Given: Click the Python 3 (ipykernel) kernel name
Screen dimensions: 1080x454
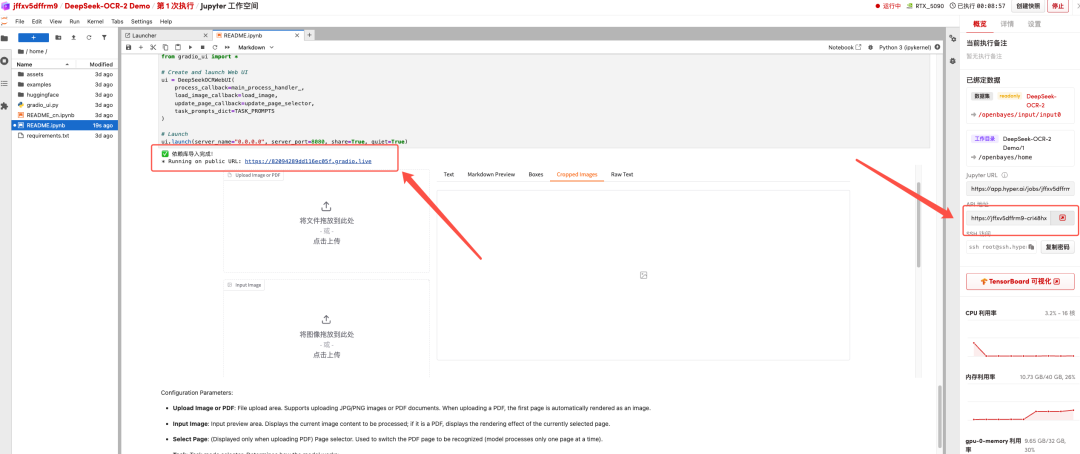Looking at the screenshot, I should [x=904, y=48].
